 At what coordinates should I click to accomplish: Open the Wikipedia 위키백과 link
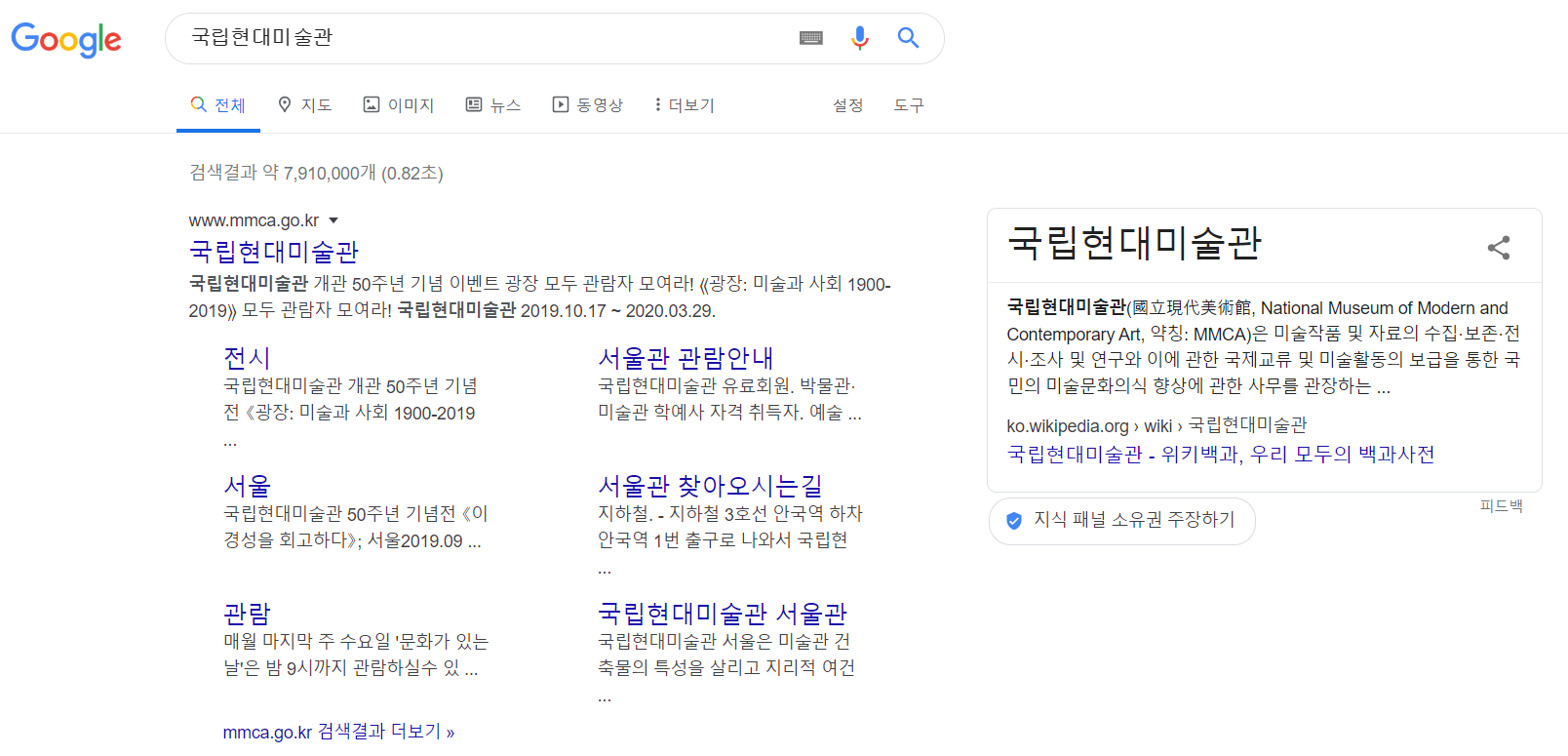[x=1221, y=454]
